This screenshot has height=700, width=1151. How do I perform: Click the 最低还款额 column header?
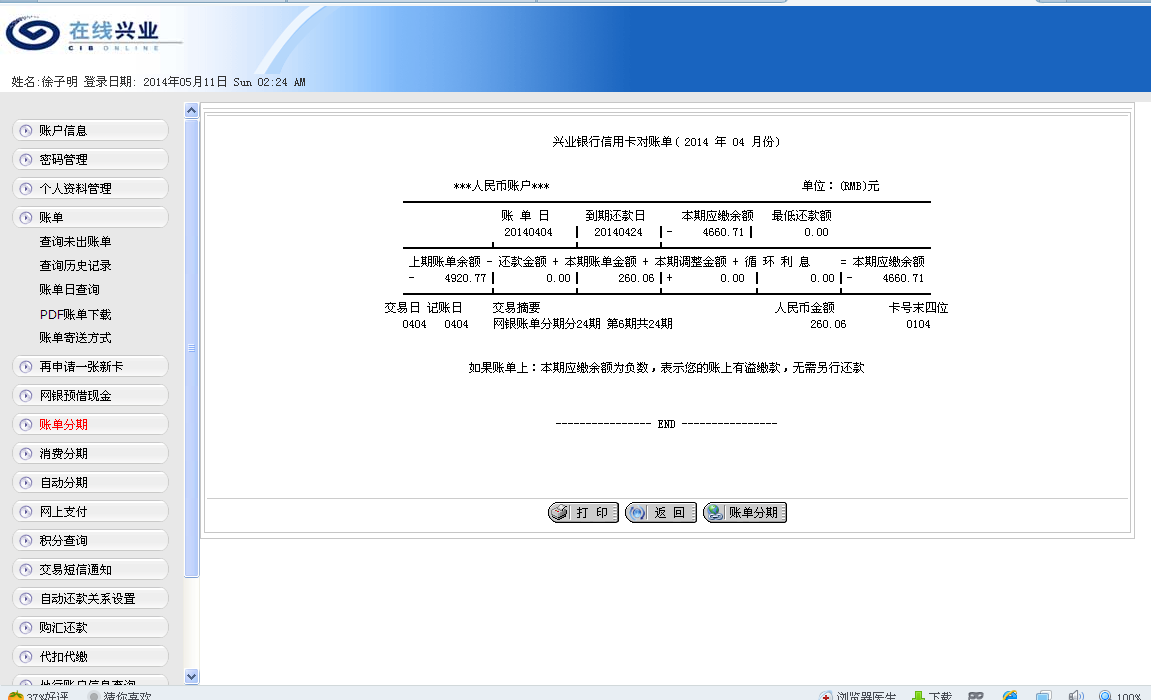pyautogui.click(x=801, y=216)
